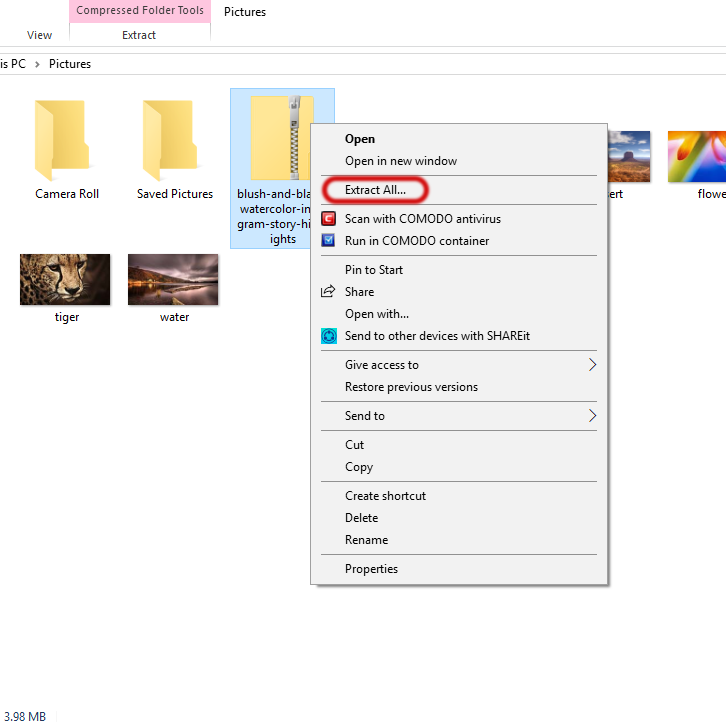Expand the Give access to submenu arrow
The width and height of the screenshot is (726, 726).
click(x=592, y=365)
